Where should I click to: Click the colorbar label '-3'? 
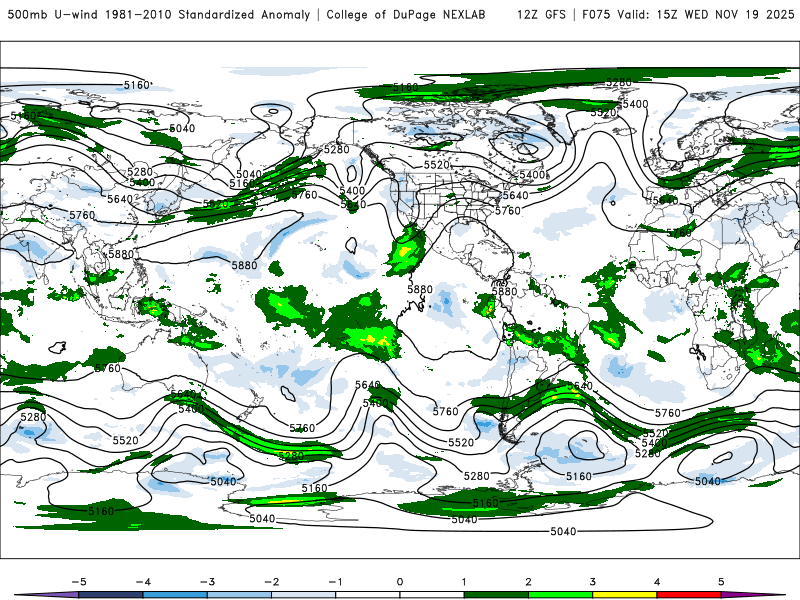[207, 582]
